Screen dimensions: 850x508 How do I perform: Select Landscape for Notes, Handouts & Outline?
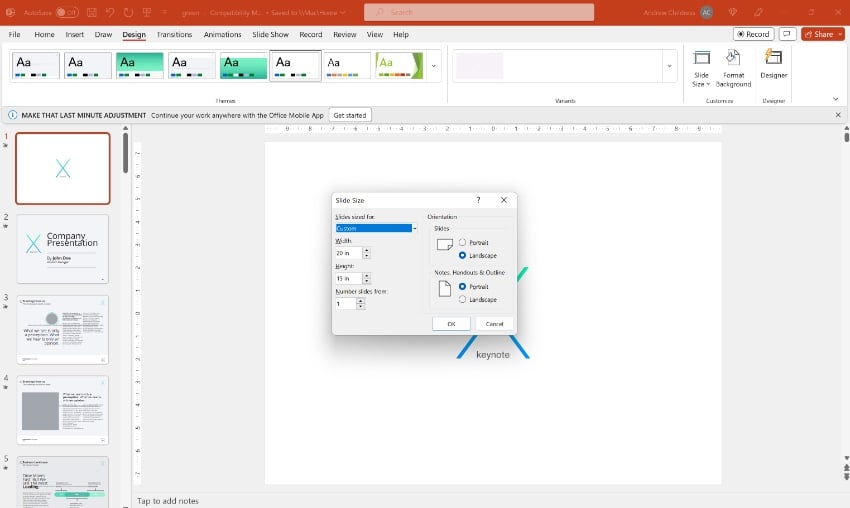coord(462,299)
